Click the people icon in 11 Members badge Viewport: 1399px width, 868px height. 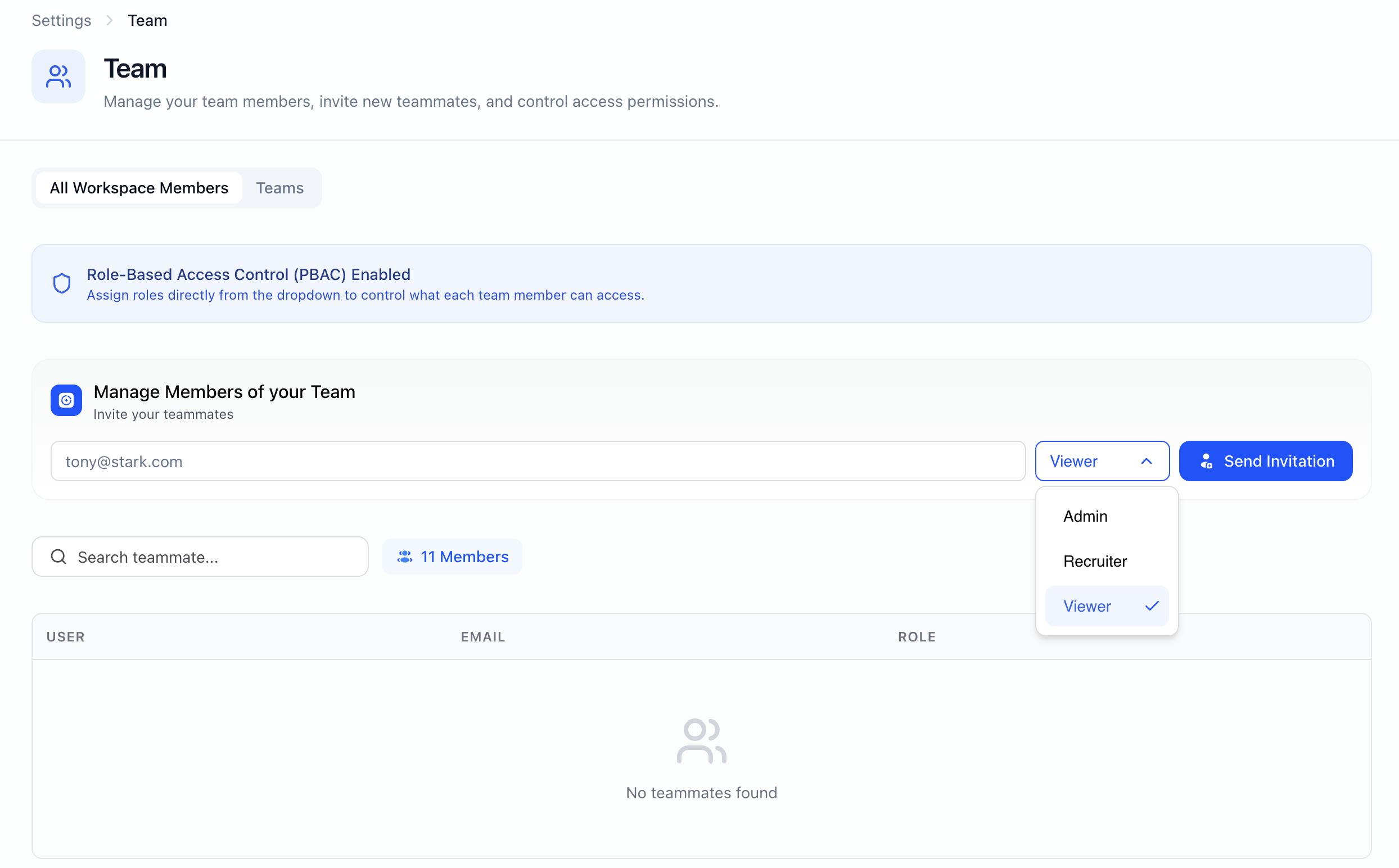405,557
